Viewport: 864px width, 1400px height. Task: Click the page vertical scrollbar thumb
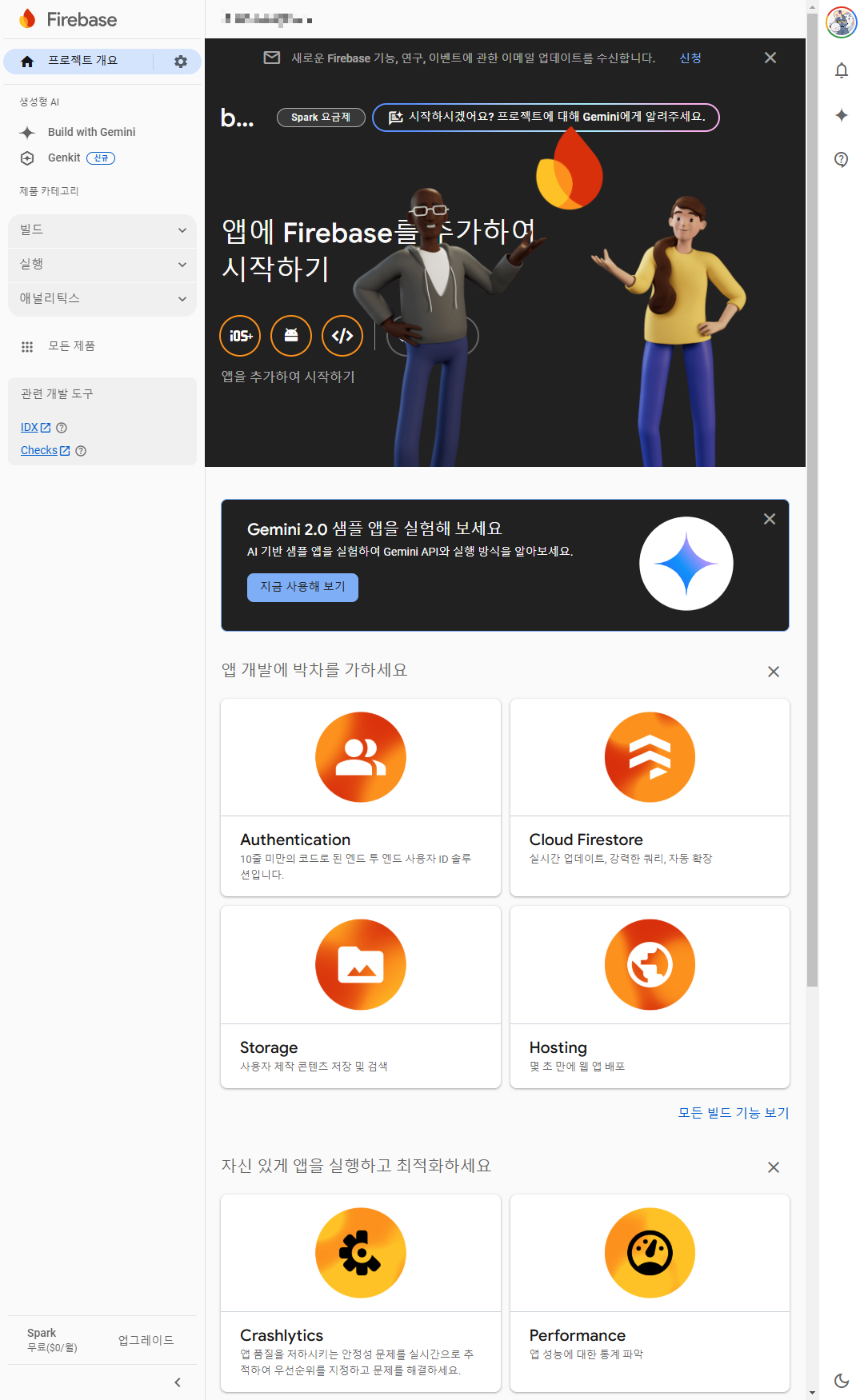tap(812, 500)
